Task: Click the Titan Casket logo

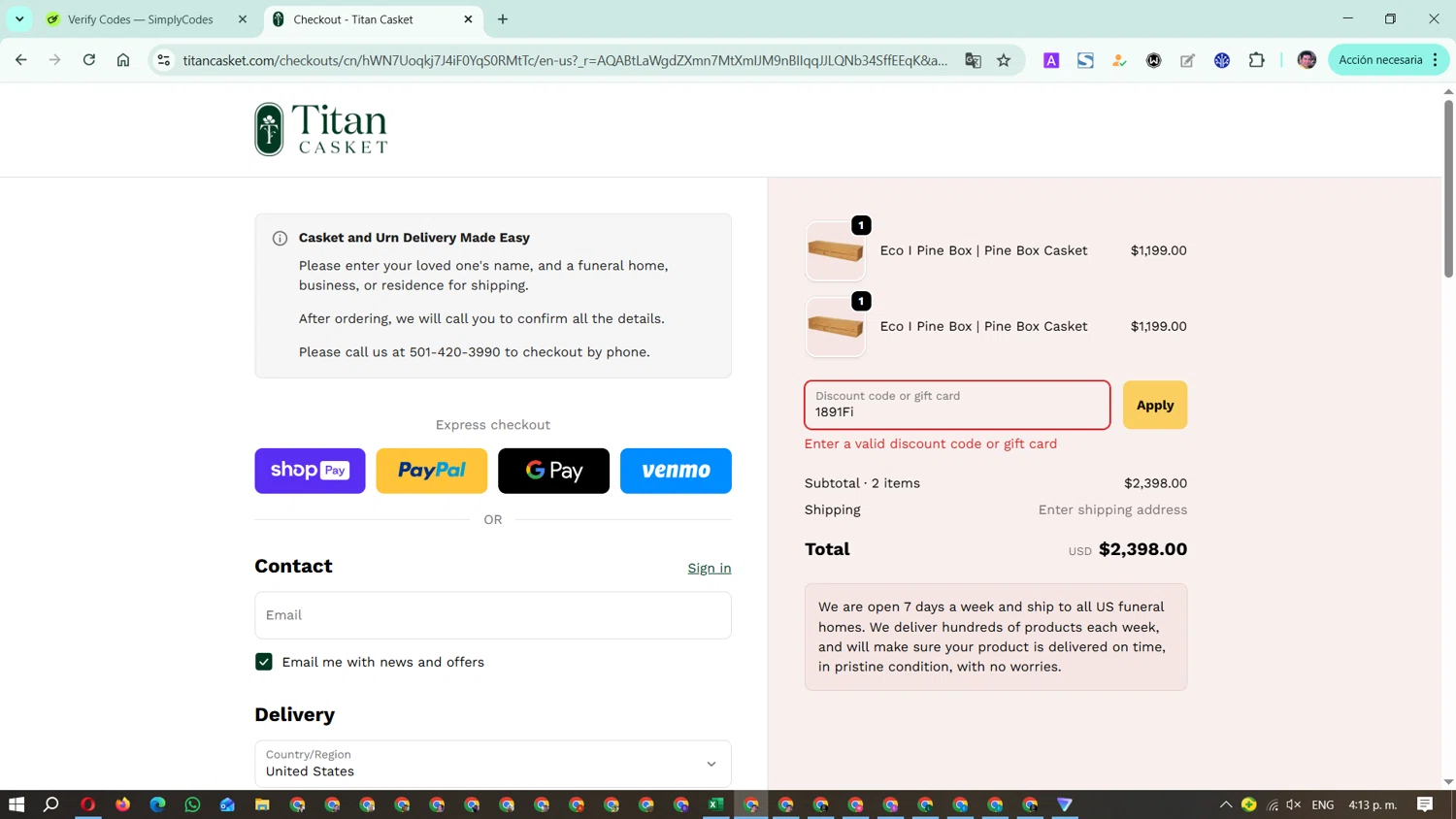Action: pyautogui.click(x=321, y=129)
